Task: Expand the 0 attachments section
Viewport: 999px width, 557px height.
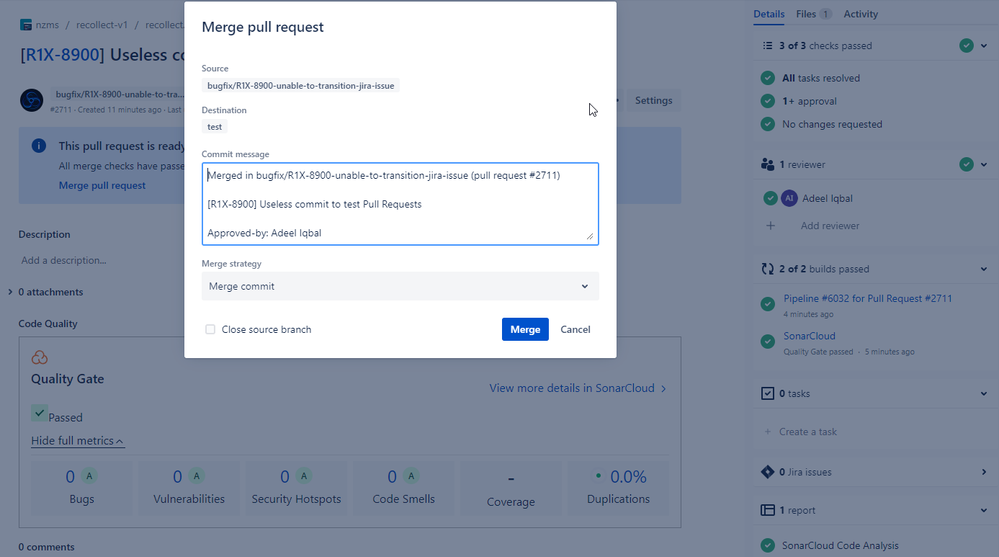Action: click(x=10, y=292)
